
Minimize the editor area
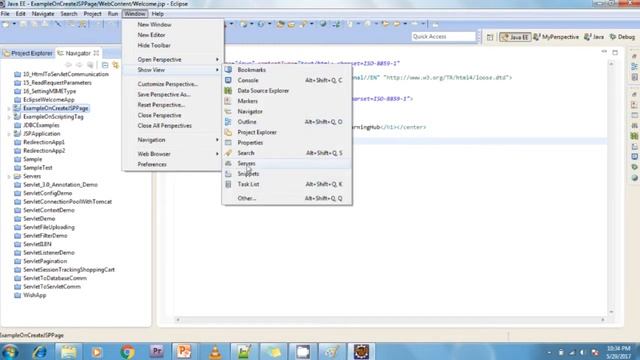coord(604,52)
